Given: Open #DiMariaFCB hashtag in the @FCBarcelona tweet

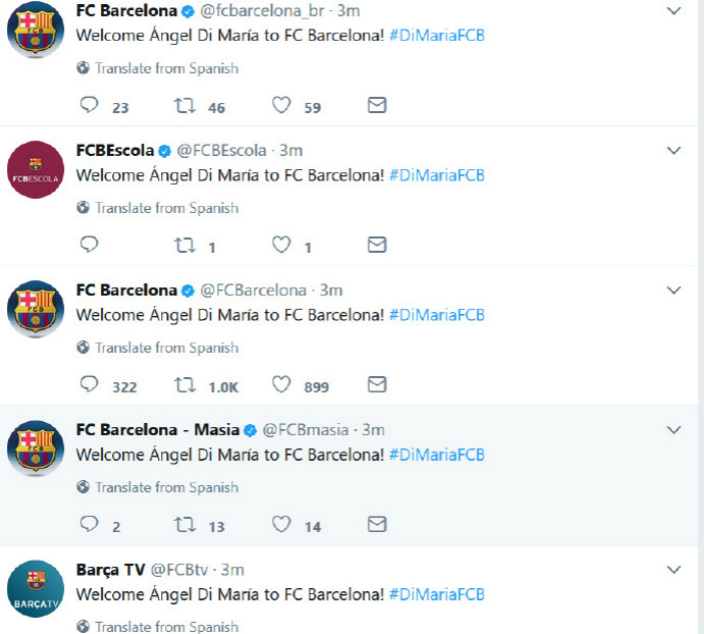Looking at the screenshot, I should (437, 315).
